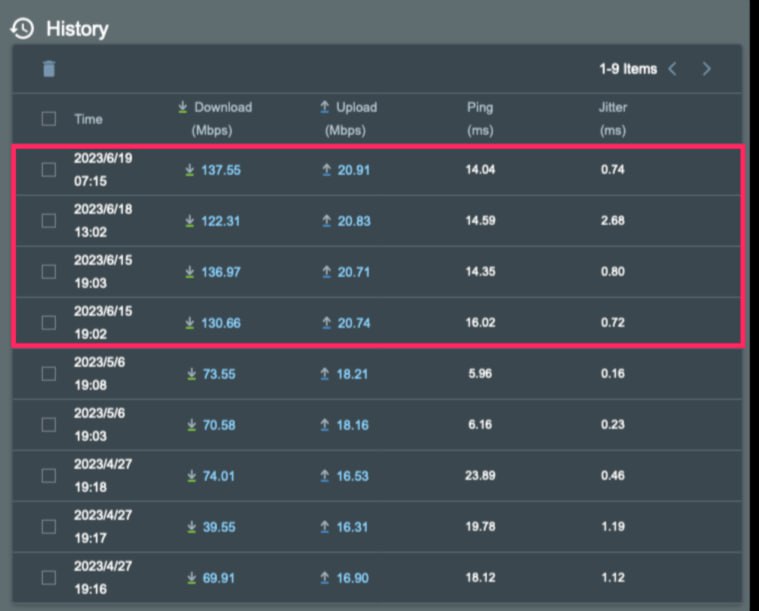The width and height of the screenshot is (759, 611).
Task: Click the 0.16 jitter value
Action: 613,374
